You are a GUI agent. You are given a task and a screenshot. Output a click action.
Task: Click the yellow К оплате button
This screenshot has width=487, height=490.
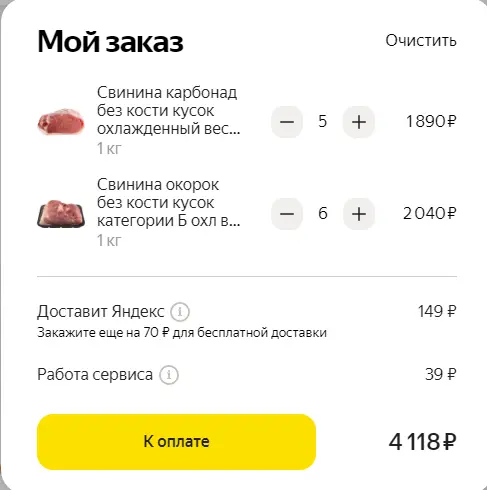(176, 442)
